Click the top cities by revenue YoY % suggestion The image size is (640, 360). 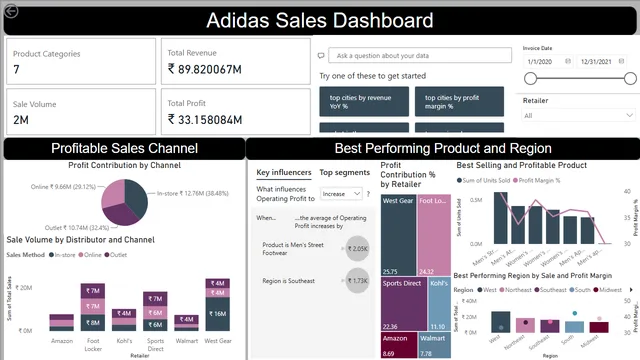[364, 102]
